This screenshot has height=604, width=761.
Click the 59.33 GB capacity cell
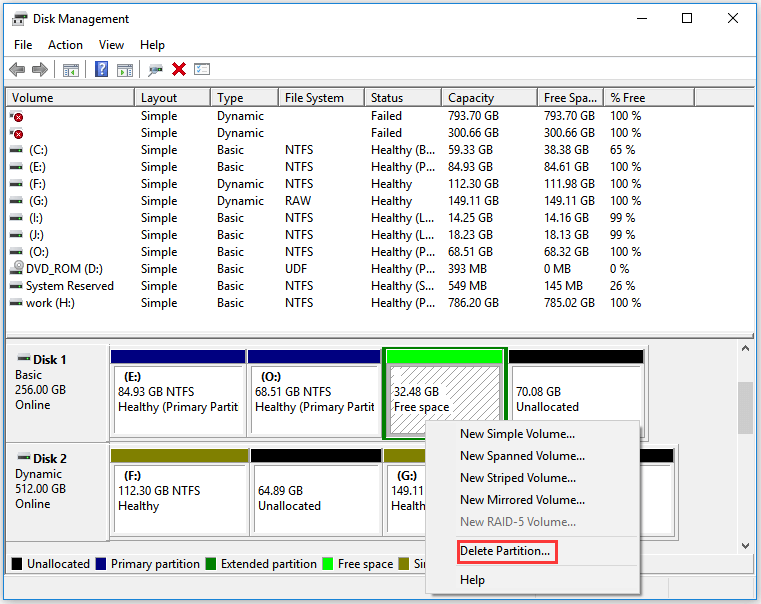click(x=470, y=150)
